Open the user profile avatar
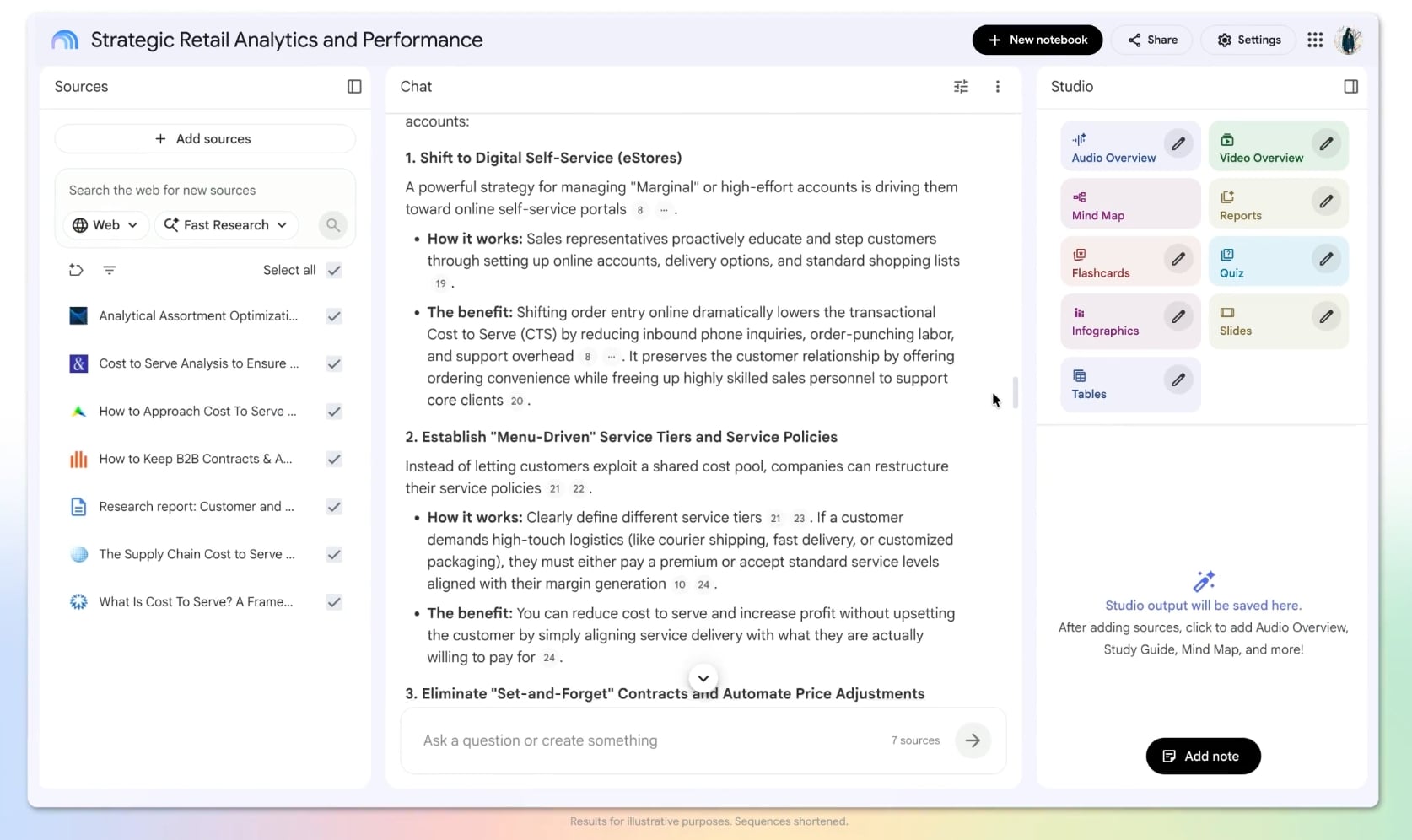 (x=1349, y=40)
